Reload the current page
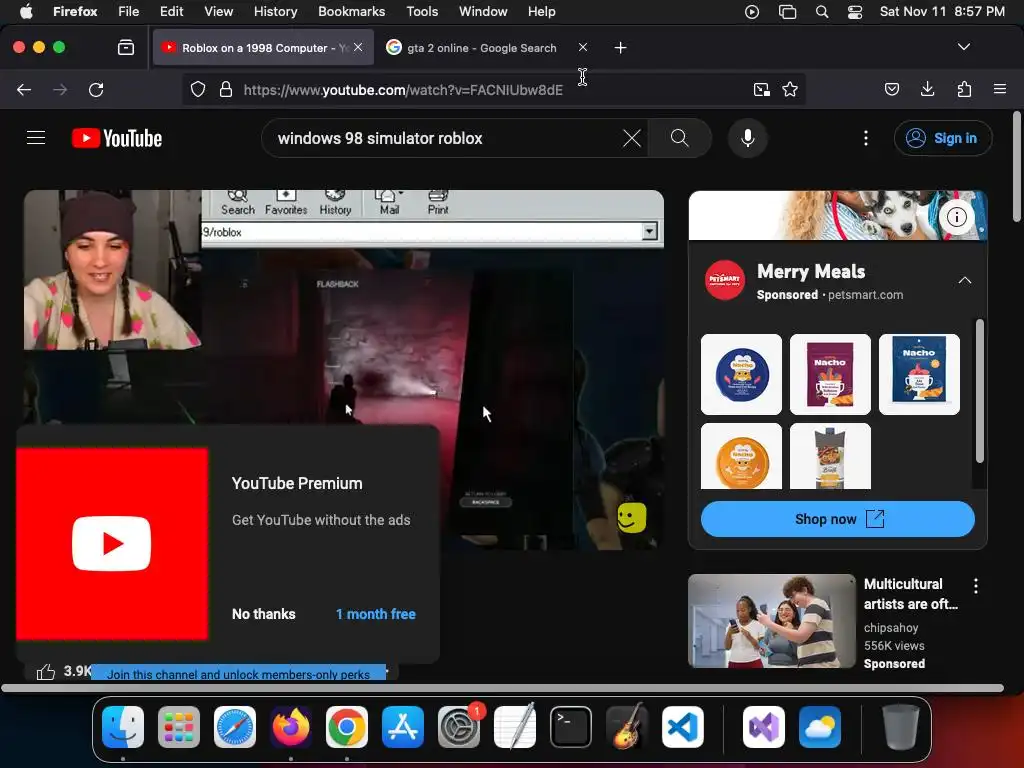 [x=96, y=89]
